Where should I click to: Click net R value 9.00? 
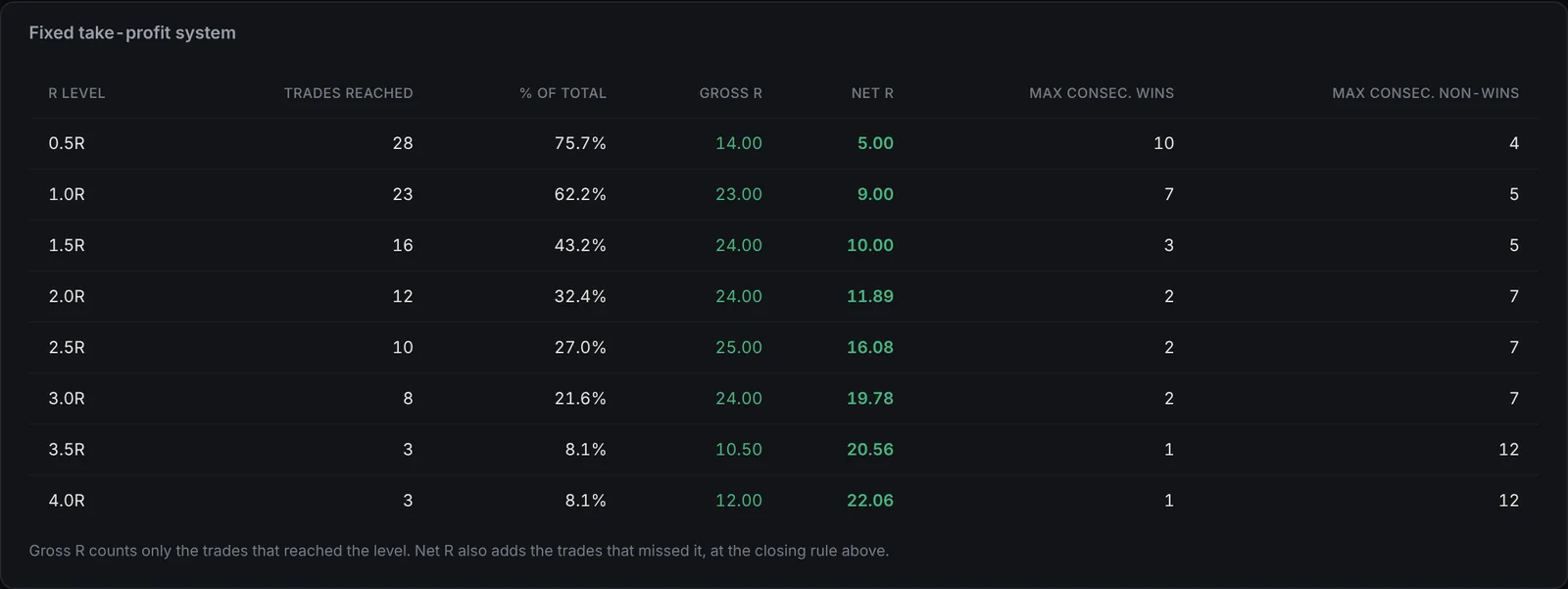pos(875,194)
